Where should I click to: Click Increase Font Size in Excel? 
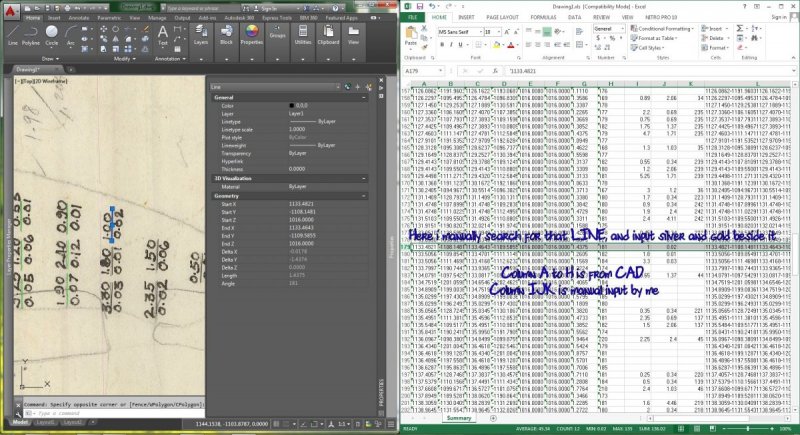507,32
